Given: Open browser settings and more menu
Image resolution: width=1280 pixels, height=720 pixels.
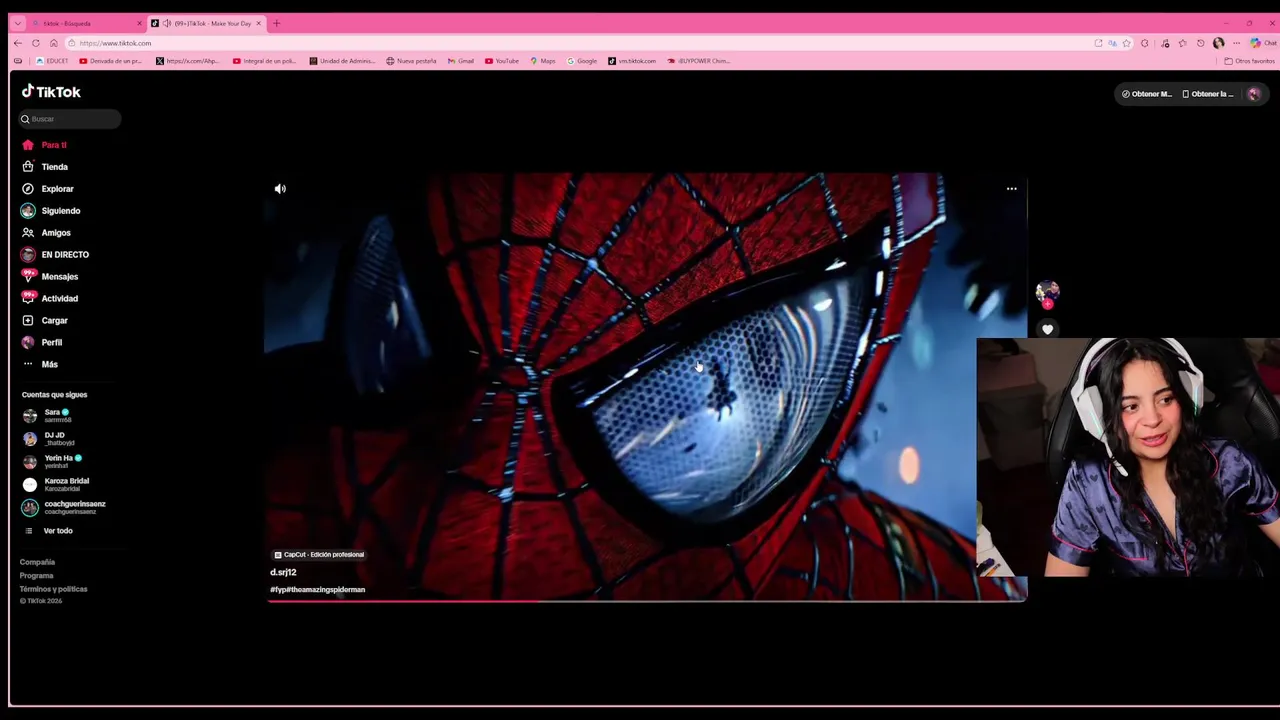Looking at the screenshot, I should pyautogui.click(x=1236, y=43).
